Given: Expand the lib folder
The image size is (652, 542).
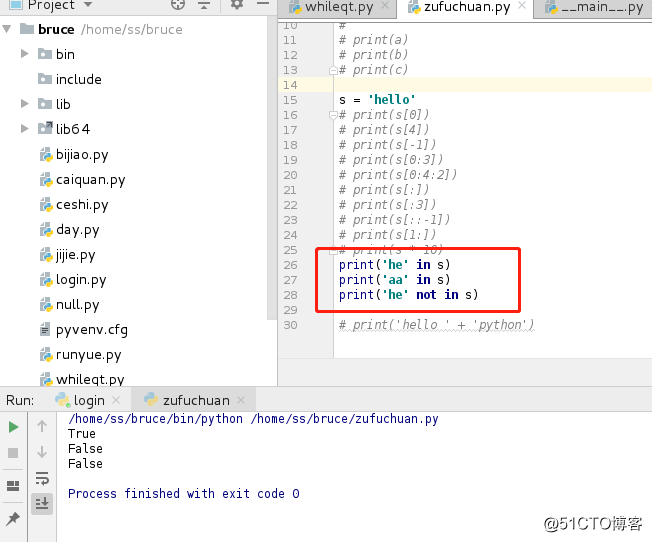Looking at the screenshot, I should tap(25, 104).
